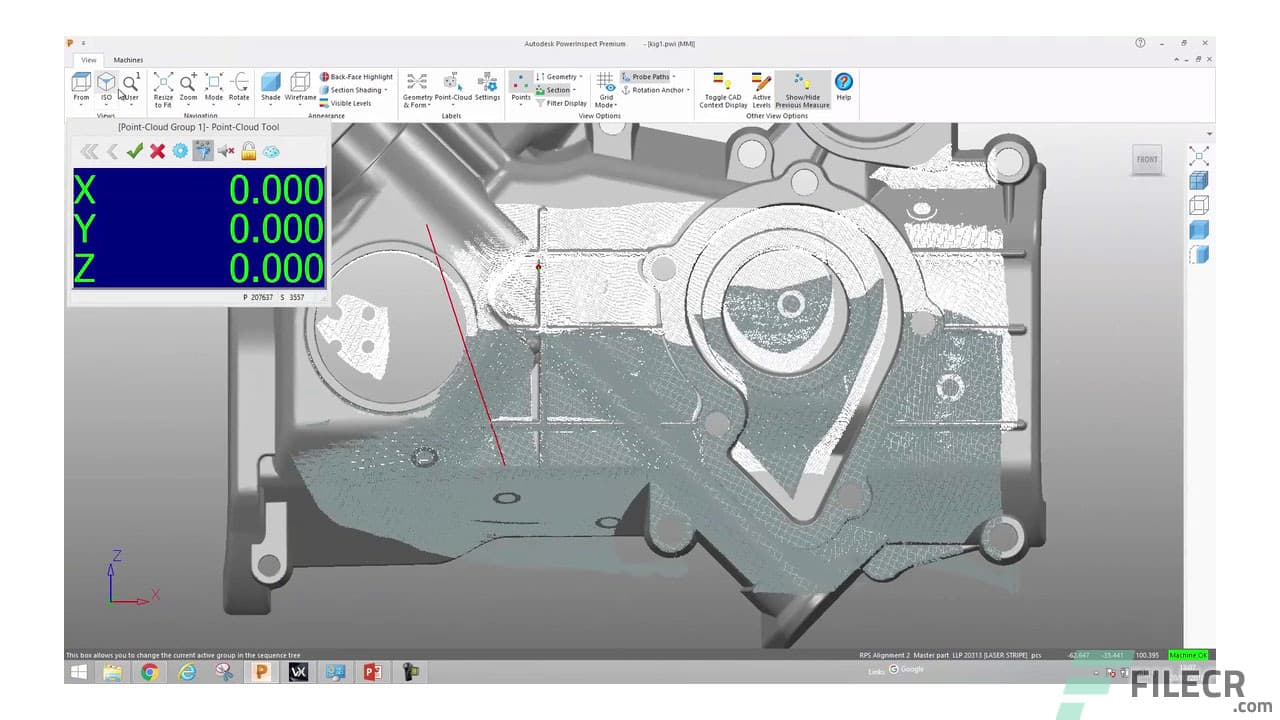The image size is (1280, 720).
Task: Click the Help icon
Action: click(x=843, y=82)
